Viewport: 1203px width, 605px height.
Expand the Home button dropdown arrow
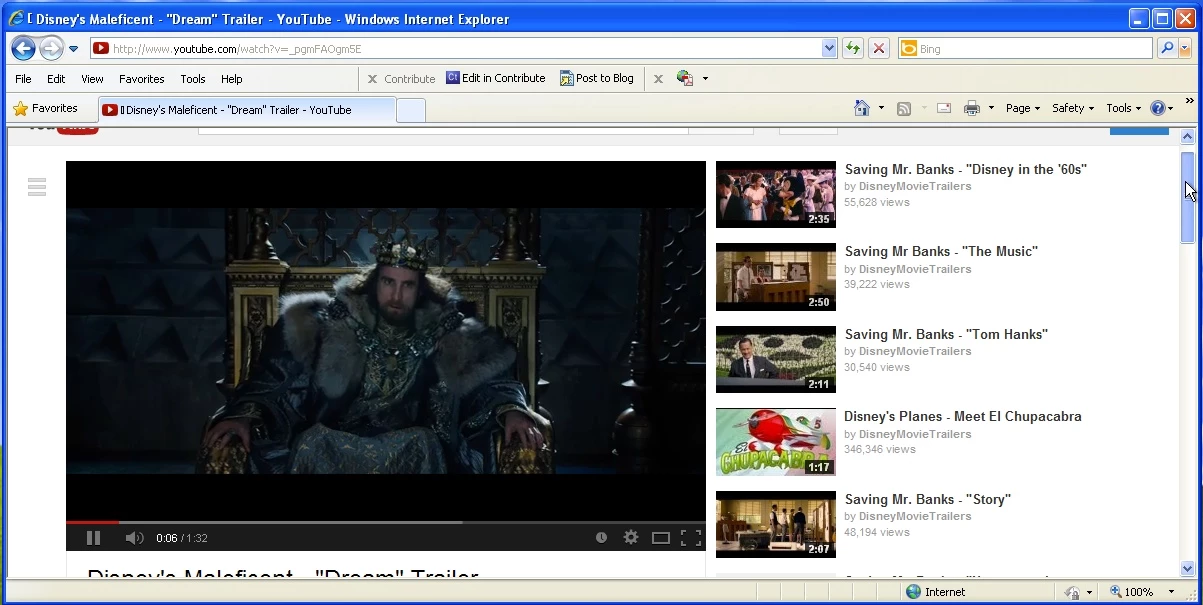pos(881,108)
